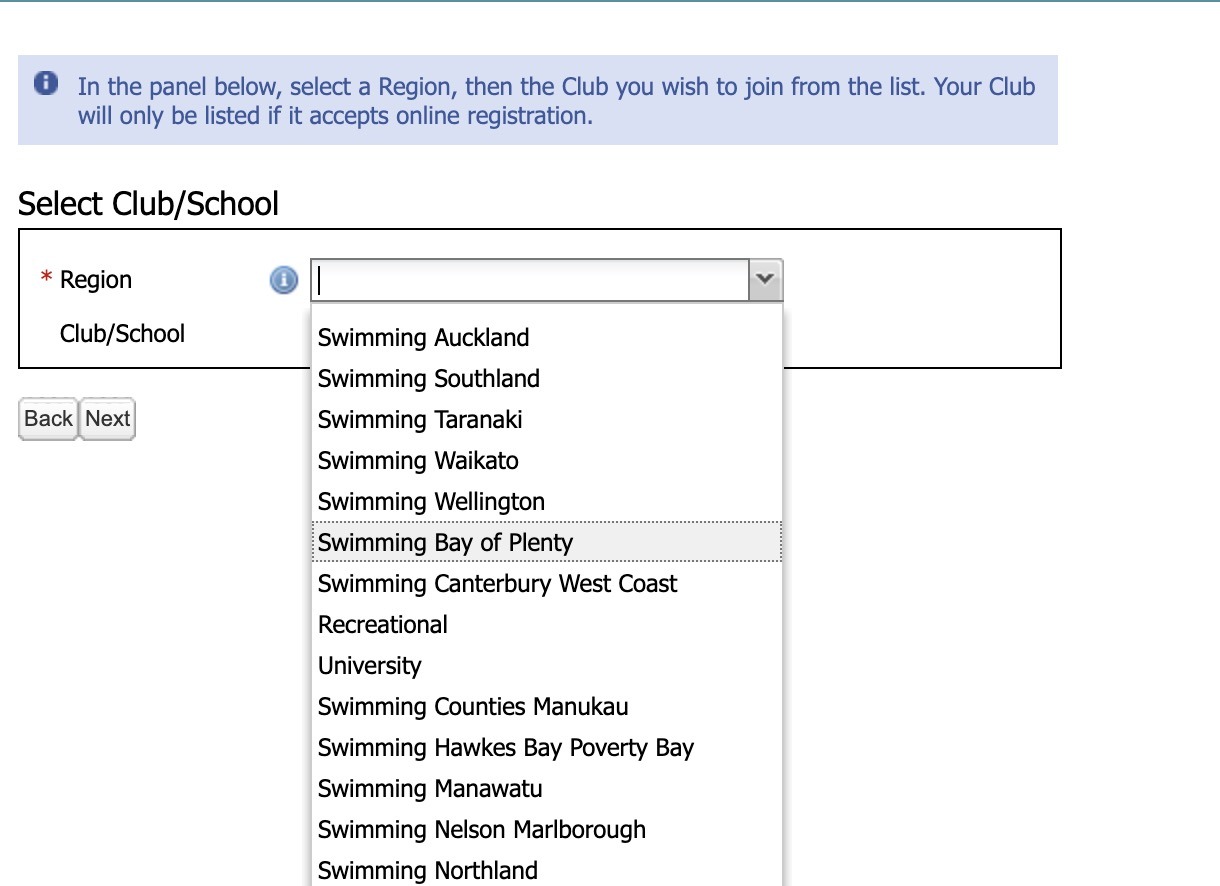Choose the University region option
1220x886 pixels.
(370, 665)
